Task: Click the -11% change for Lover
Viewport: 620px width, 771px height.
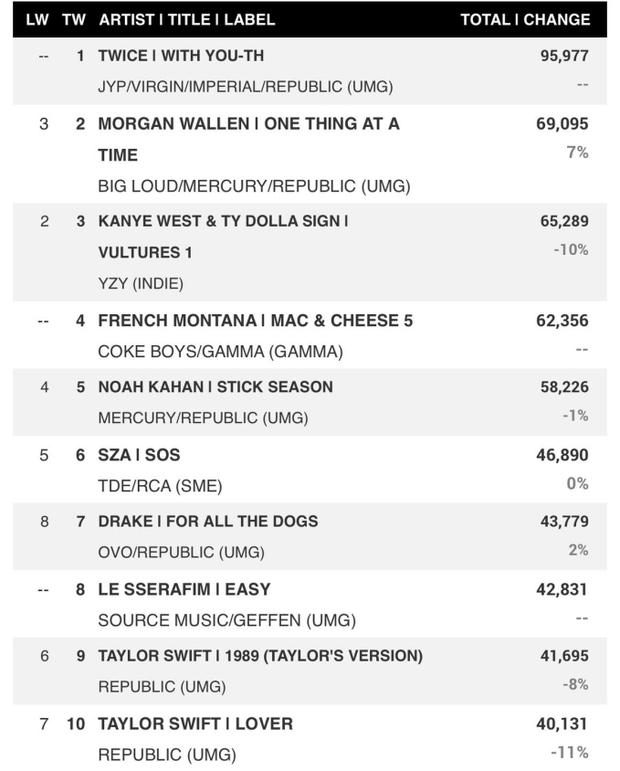Action: tap(570, 752)
